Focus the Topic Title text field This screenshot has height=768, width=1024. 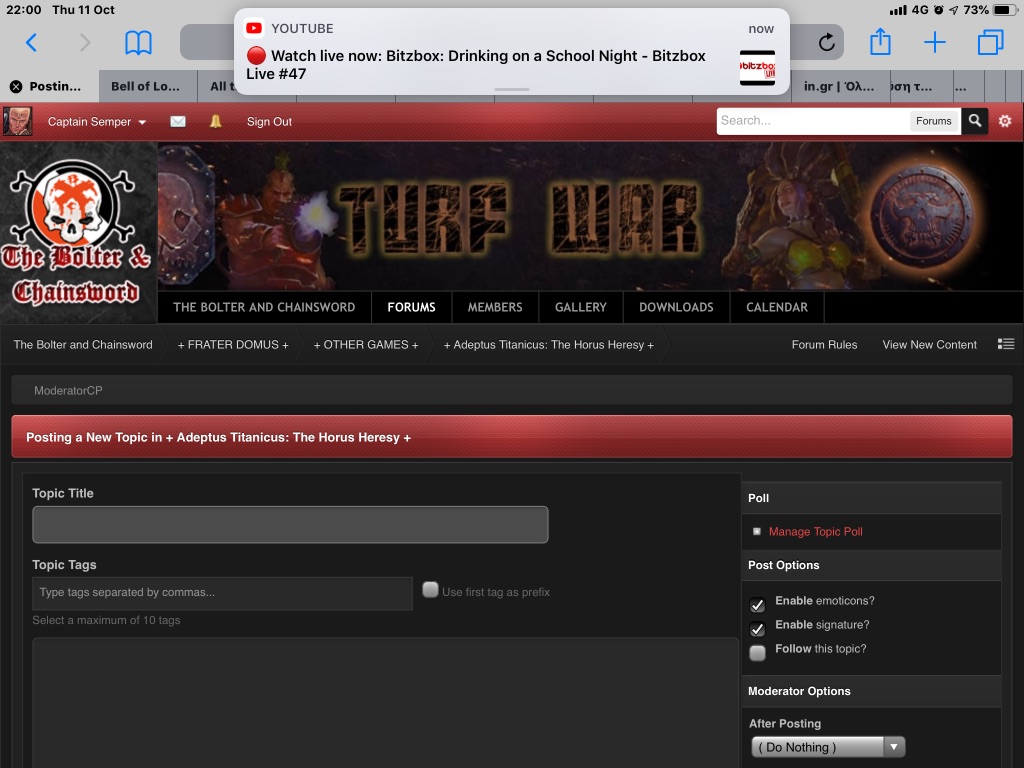290,525
